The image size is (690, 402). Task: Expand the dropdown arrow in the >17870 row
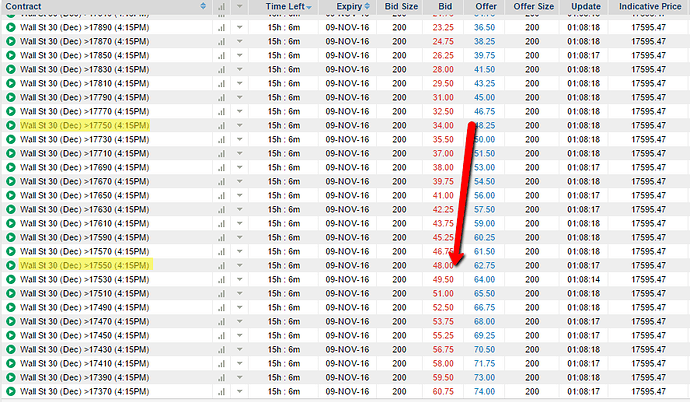(x=239, y=41)
